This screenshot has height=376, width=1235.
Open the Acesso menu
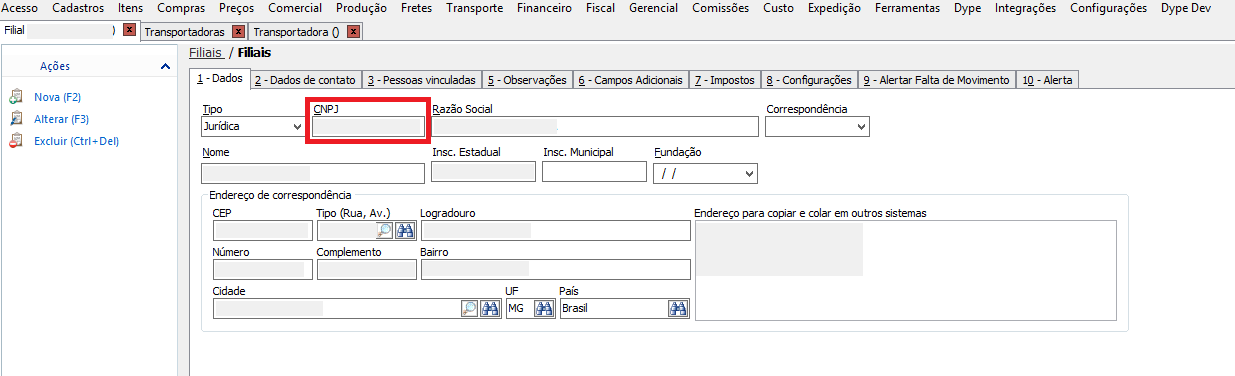point(21,8)
